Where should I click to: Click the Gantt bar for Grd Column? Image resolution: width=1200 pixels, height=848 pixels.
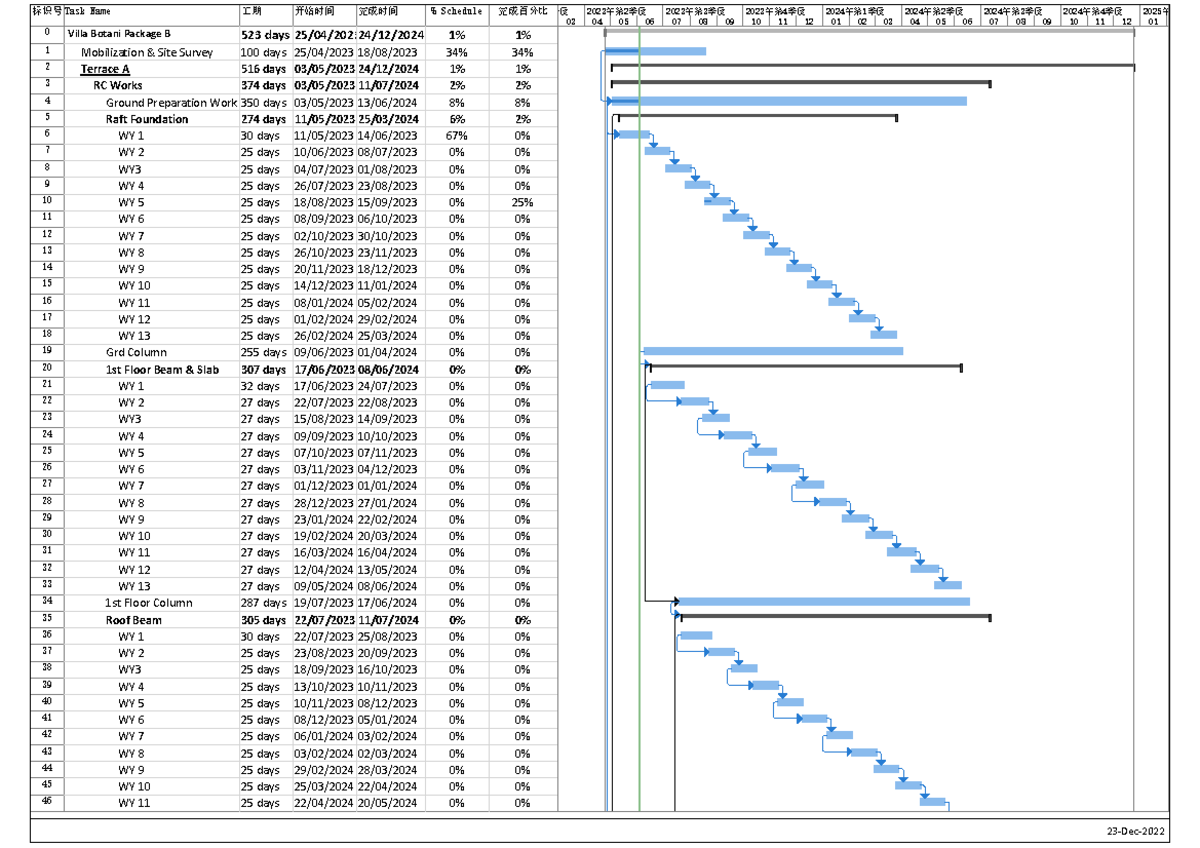[x=773, y=351]
